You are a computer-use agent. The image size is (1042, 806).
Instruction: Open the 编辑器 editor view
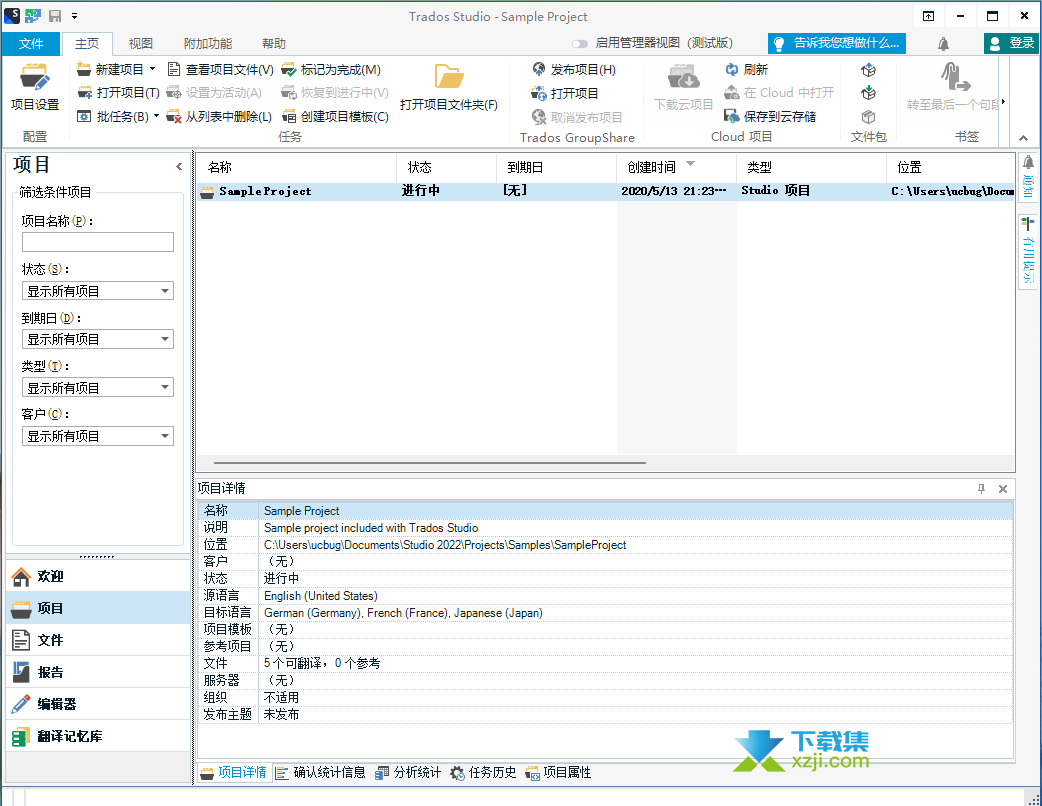98,704
